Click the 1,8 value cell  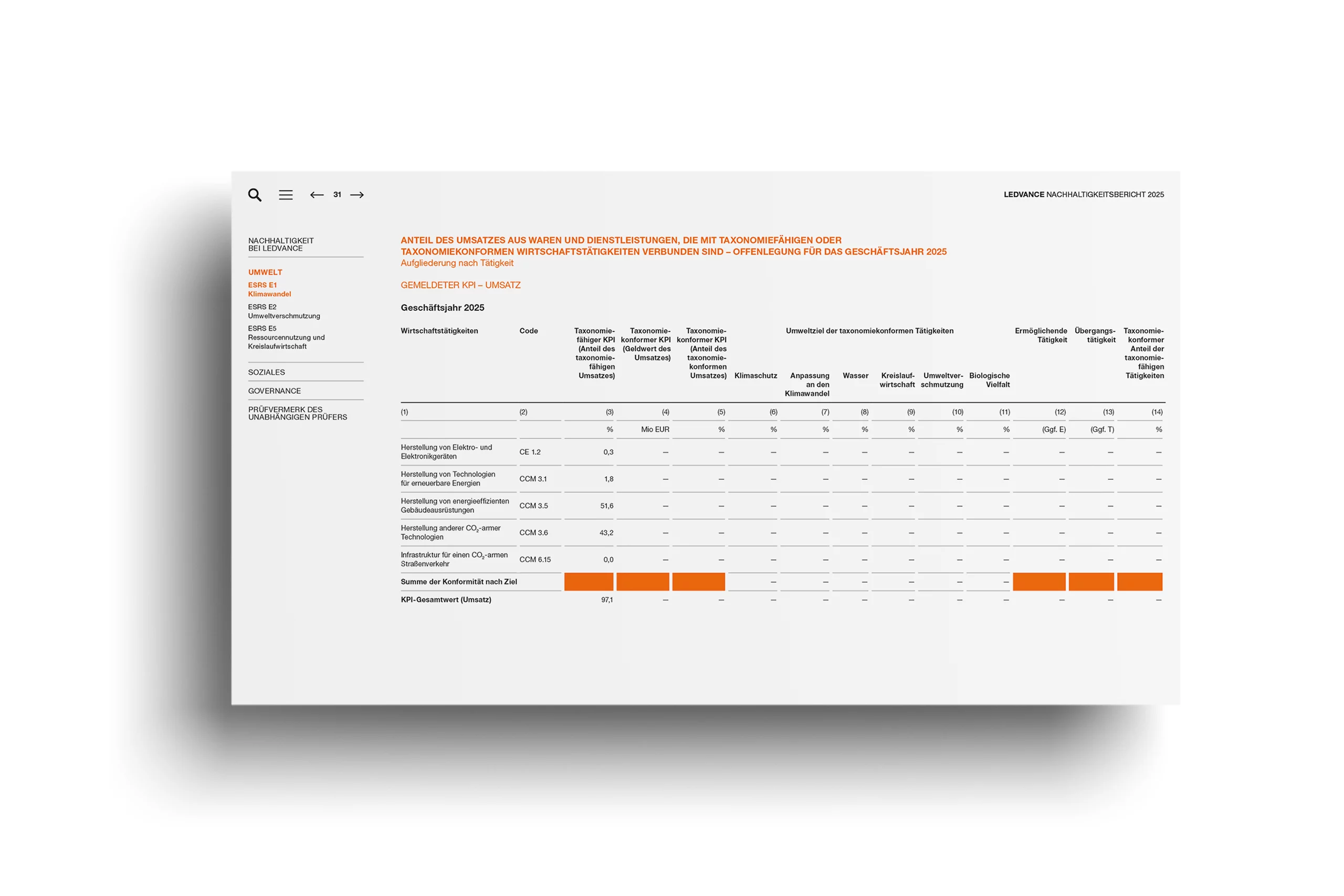[608, 479]
